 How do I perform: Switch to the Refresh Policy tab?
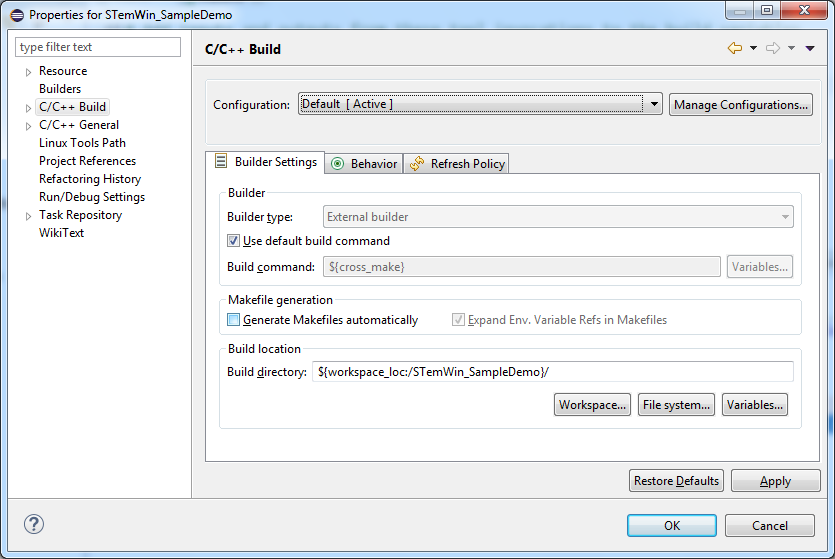[457, 163]
